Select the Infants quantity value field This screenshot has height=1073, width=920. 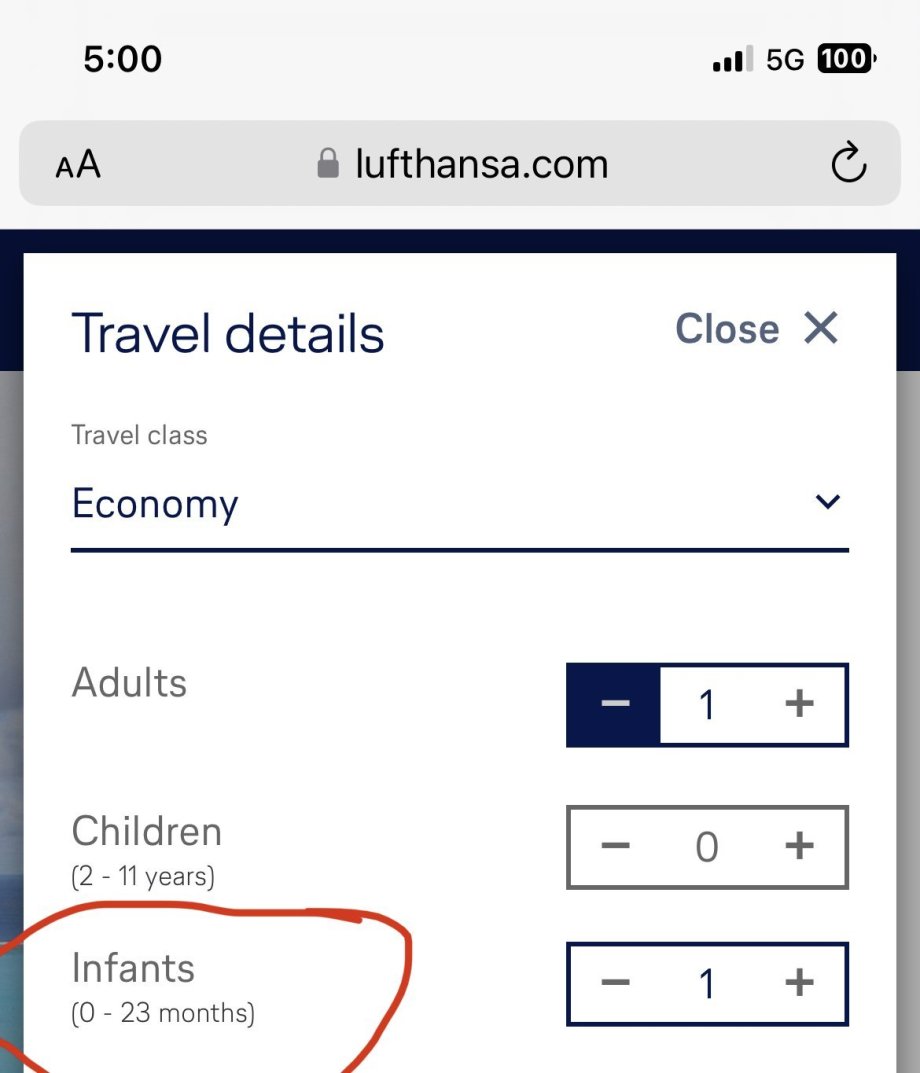707,983
